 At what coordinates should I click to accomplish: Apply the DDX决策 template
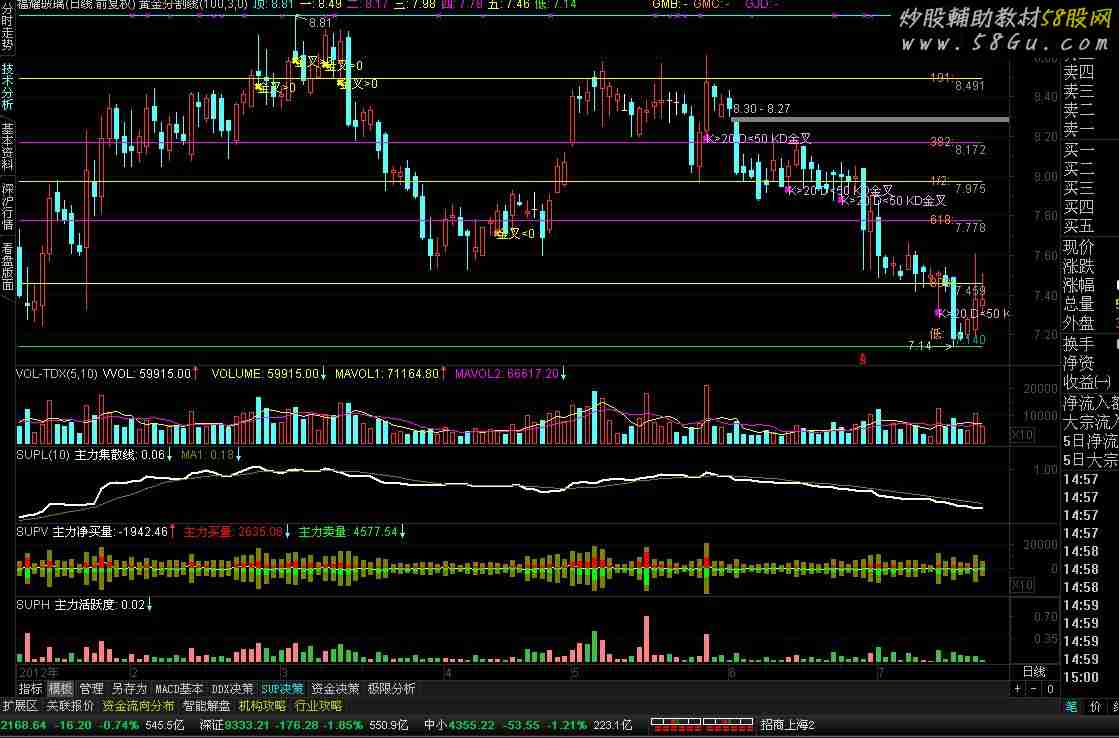click(x=233, y=689)
